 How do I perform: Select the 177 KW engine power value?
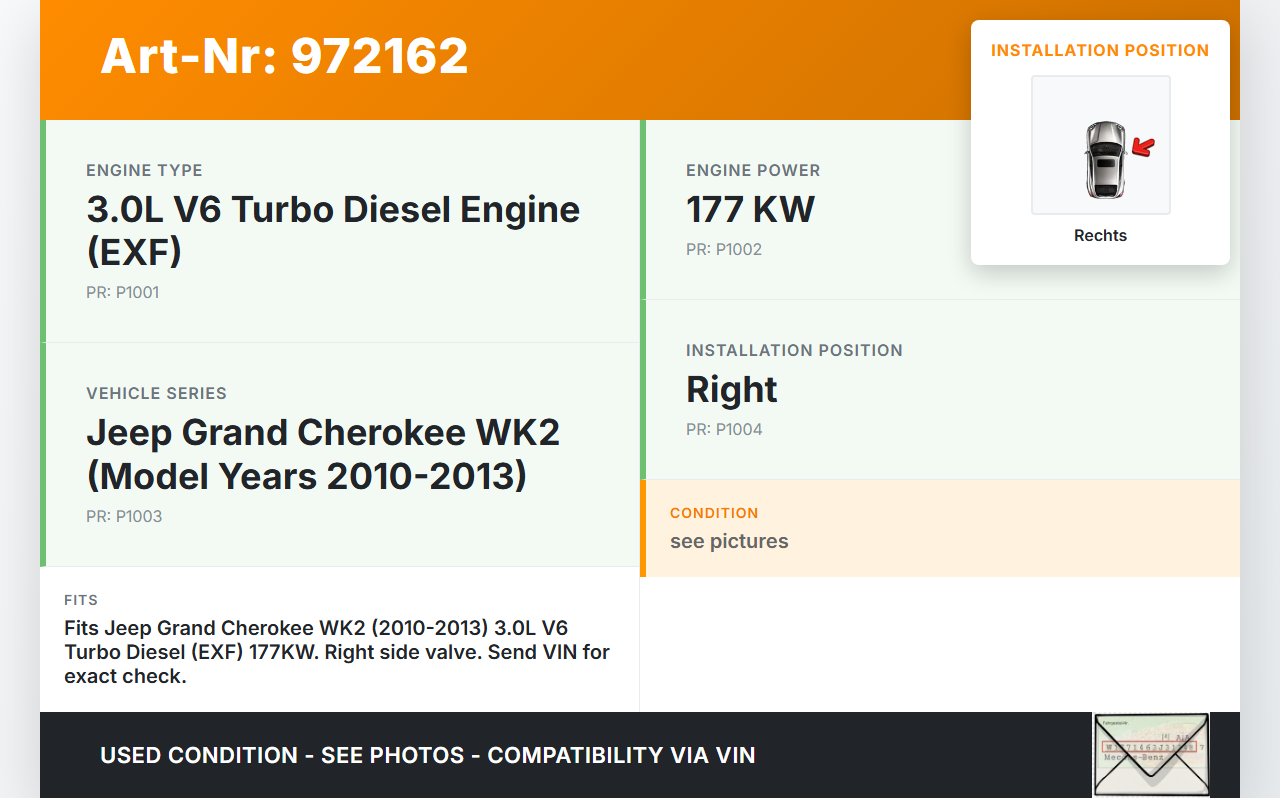[x=750, y=210]
